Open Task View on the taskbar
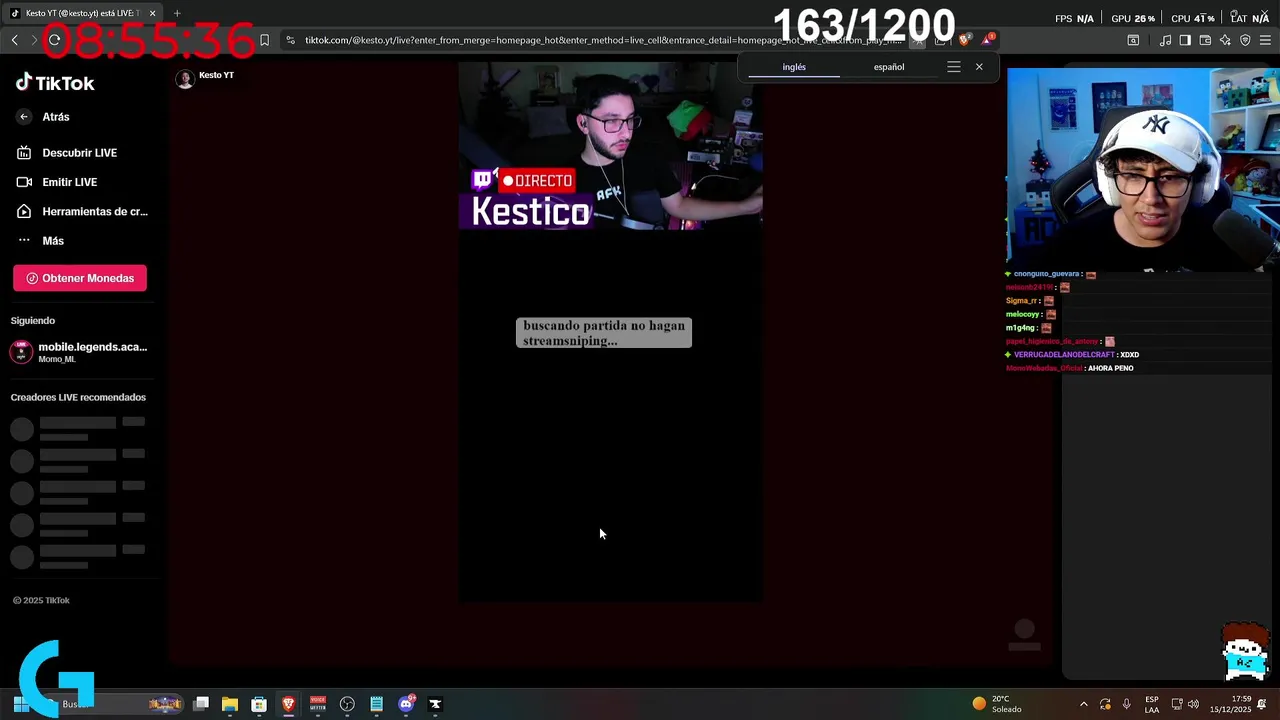This screenshot has width=1280, height=720. (201, 704)
